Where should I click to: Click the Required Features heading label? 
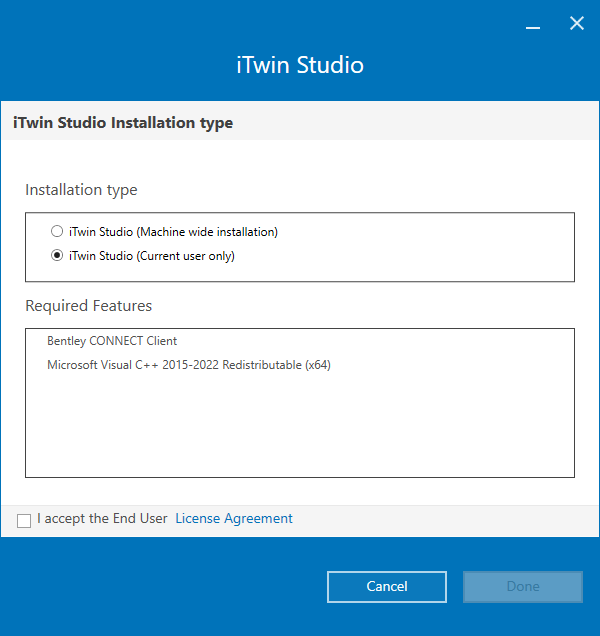88,305
